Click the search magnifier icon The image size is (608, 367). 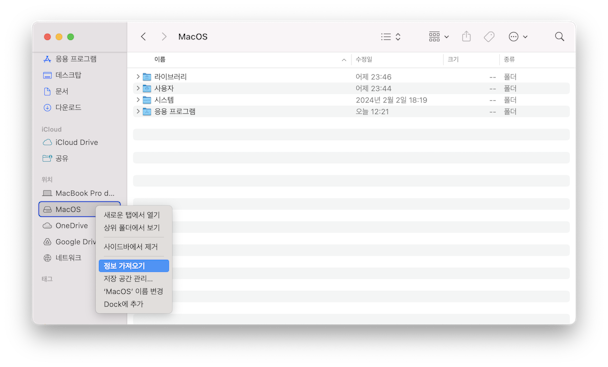pyautogui.click(x=559, y=36)
